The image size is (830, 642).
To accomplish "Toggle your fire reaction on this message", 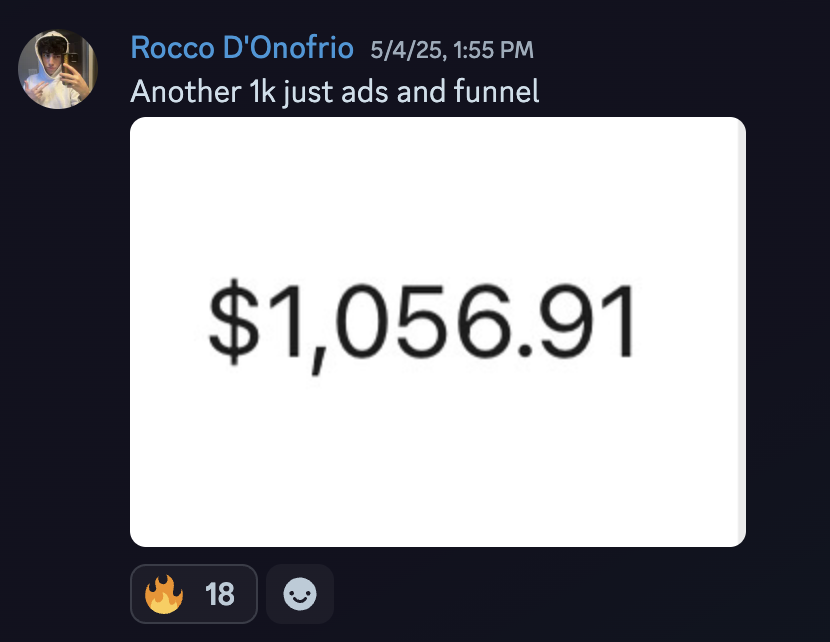I will coord(194,594).
